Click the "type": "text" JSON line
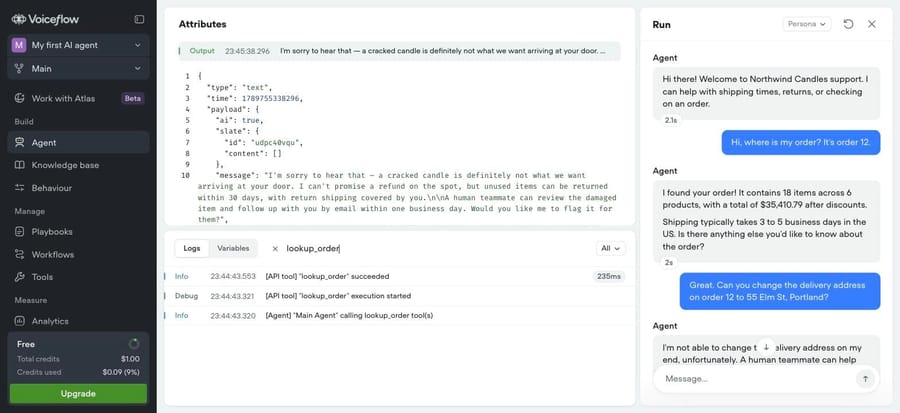 pyautogui.click(x=240, y=88)
